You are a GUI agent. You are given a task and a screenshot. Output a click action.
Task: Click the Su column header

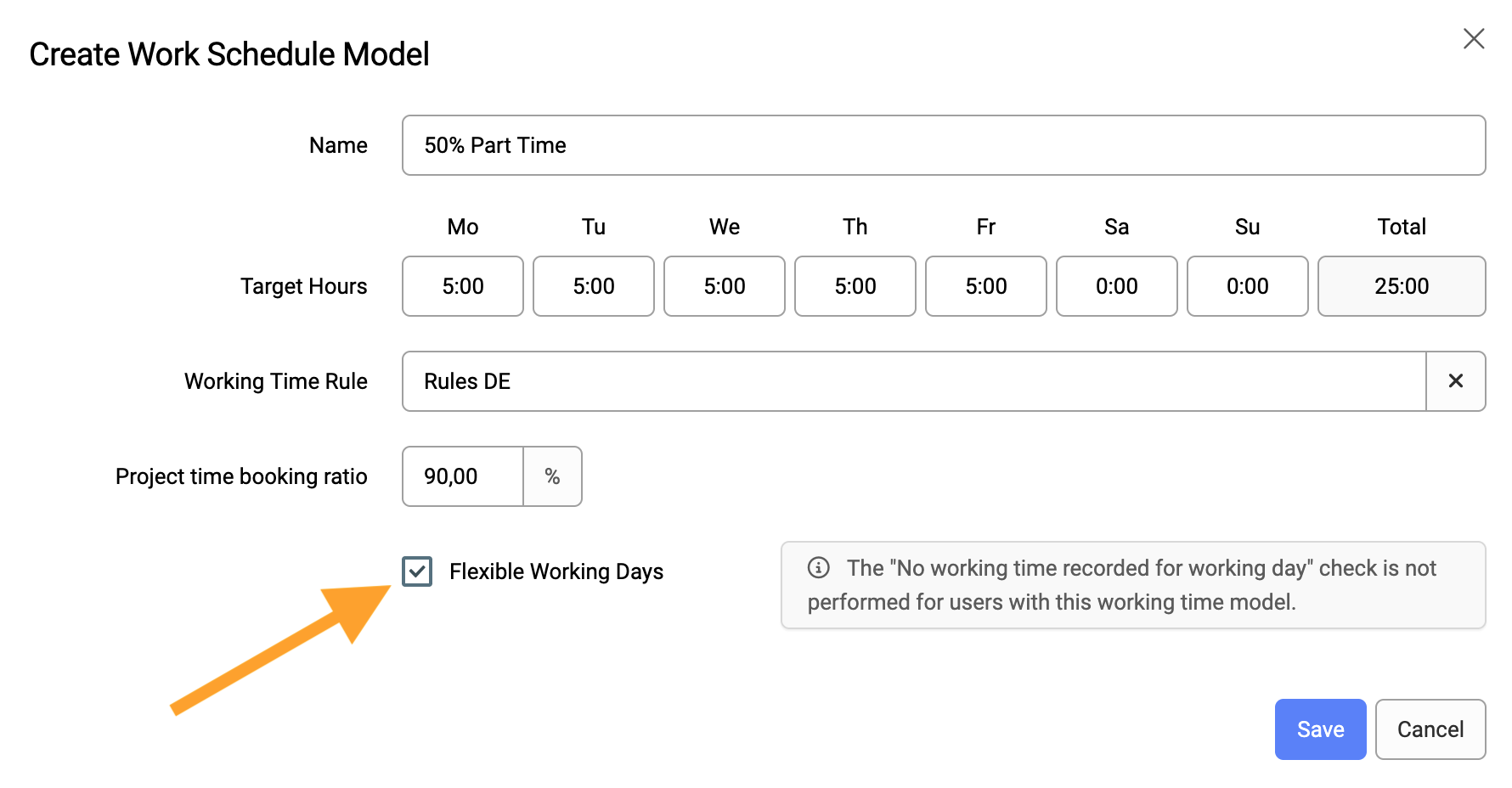coord(1248,227)
